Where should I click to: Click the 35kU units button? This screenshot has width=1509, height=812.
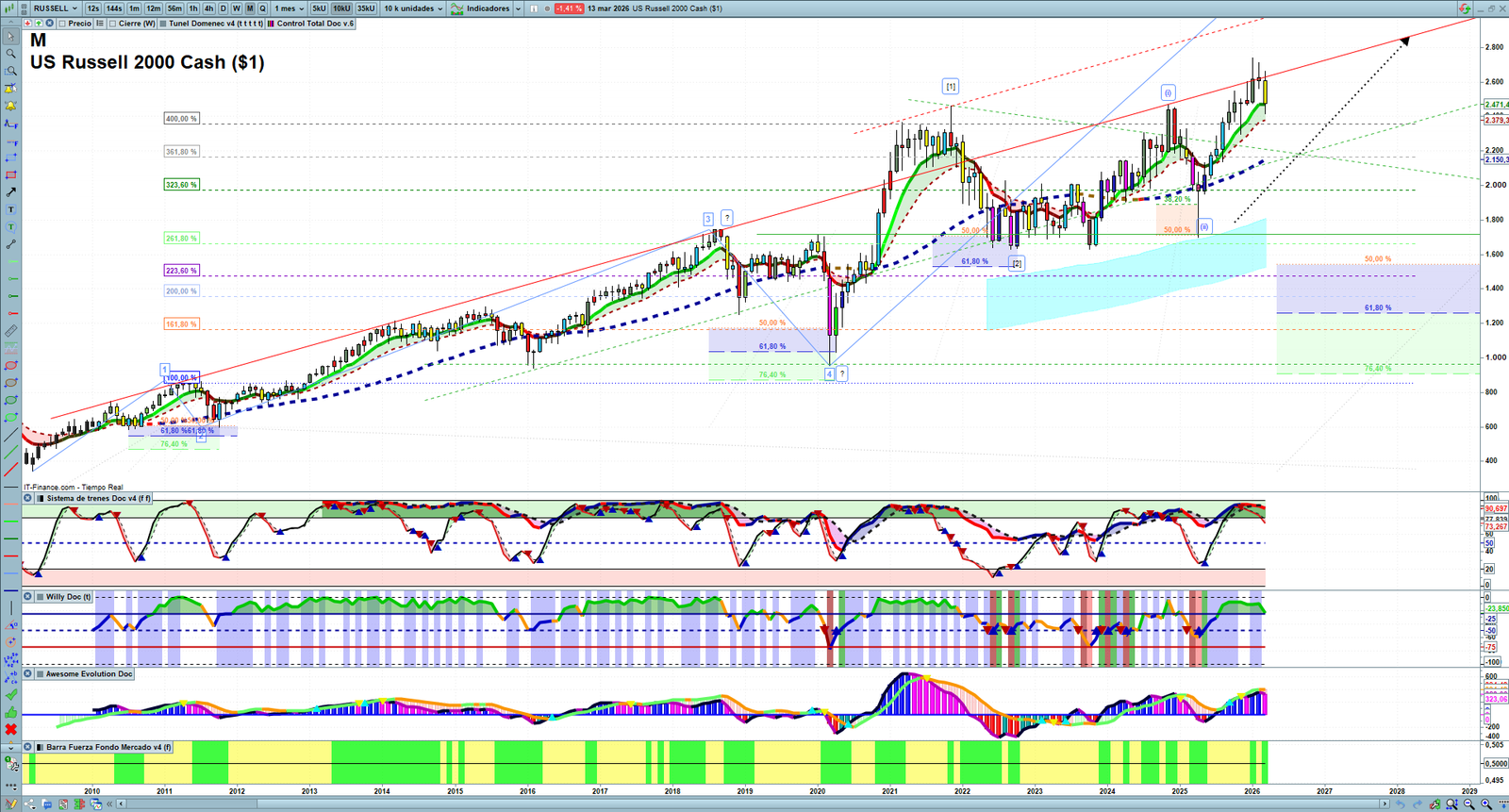click(366, 8)
